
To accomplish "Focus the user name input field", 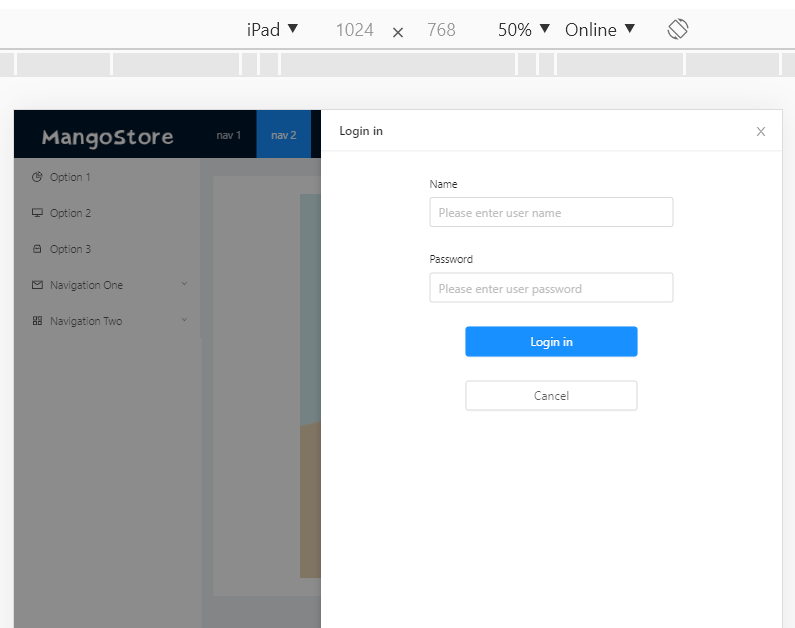I will (x=551, y=212).
